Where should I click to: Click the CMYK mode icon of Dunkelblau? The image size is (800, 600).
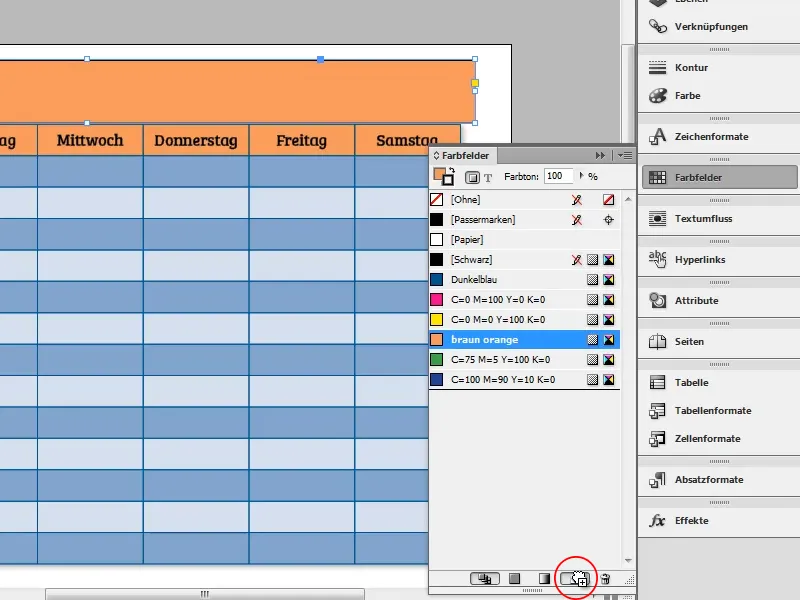[x=609, y=280]
